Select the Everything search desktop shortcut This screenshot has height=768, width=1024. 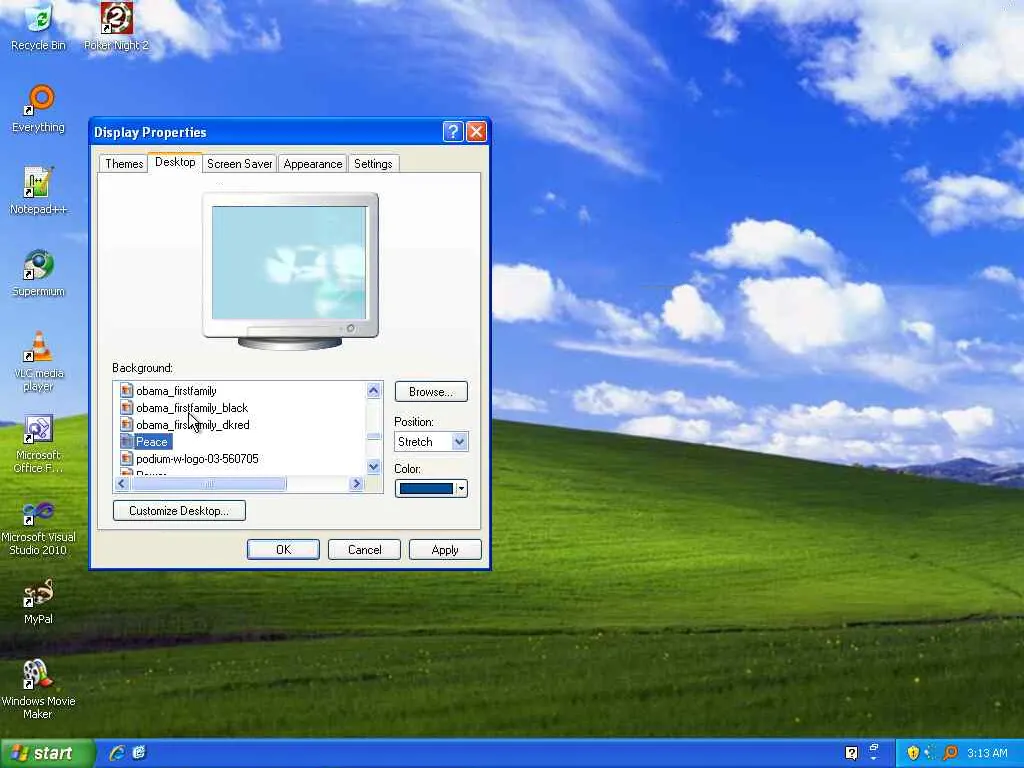[39, 108]
